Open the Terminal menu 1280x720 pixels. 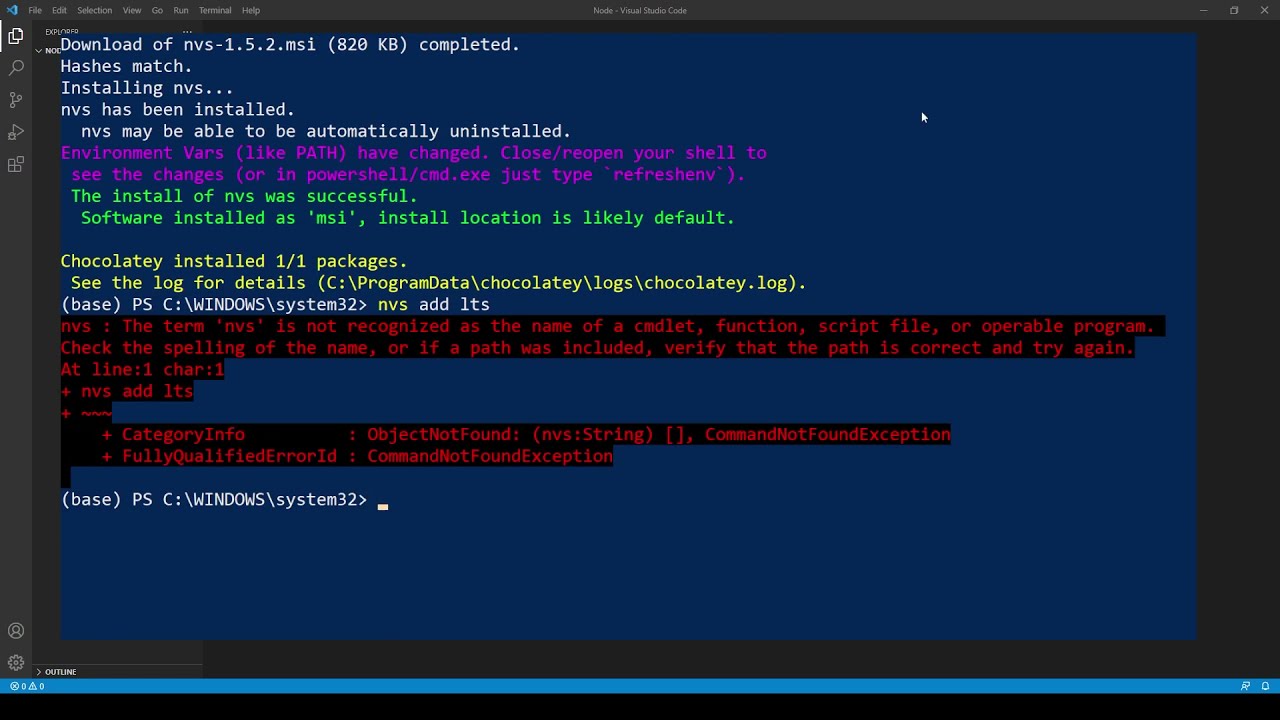coord(215,10)
